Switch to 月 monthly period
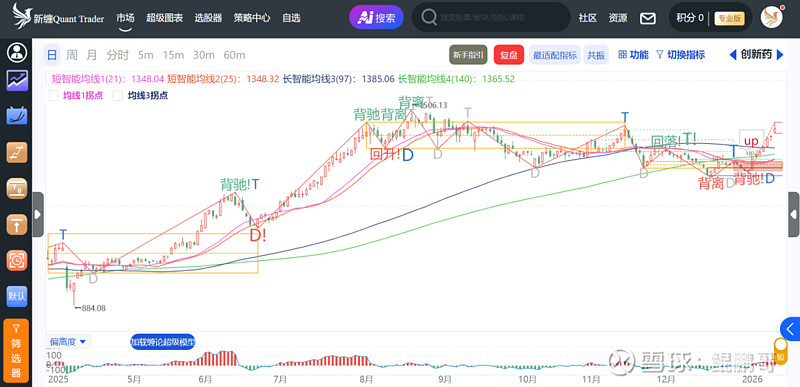Image resolution: width=800 pixels, height=387 pixels. coord(92,55)
